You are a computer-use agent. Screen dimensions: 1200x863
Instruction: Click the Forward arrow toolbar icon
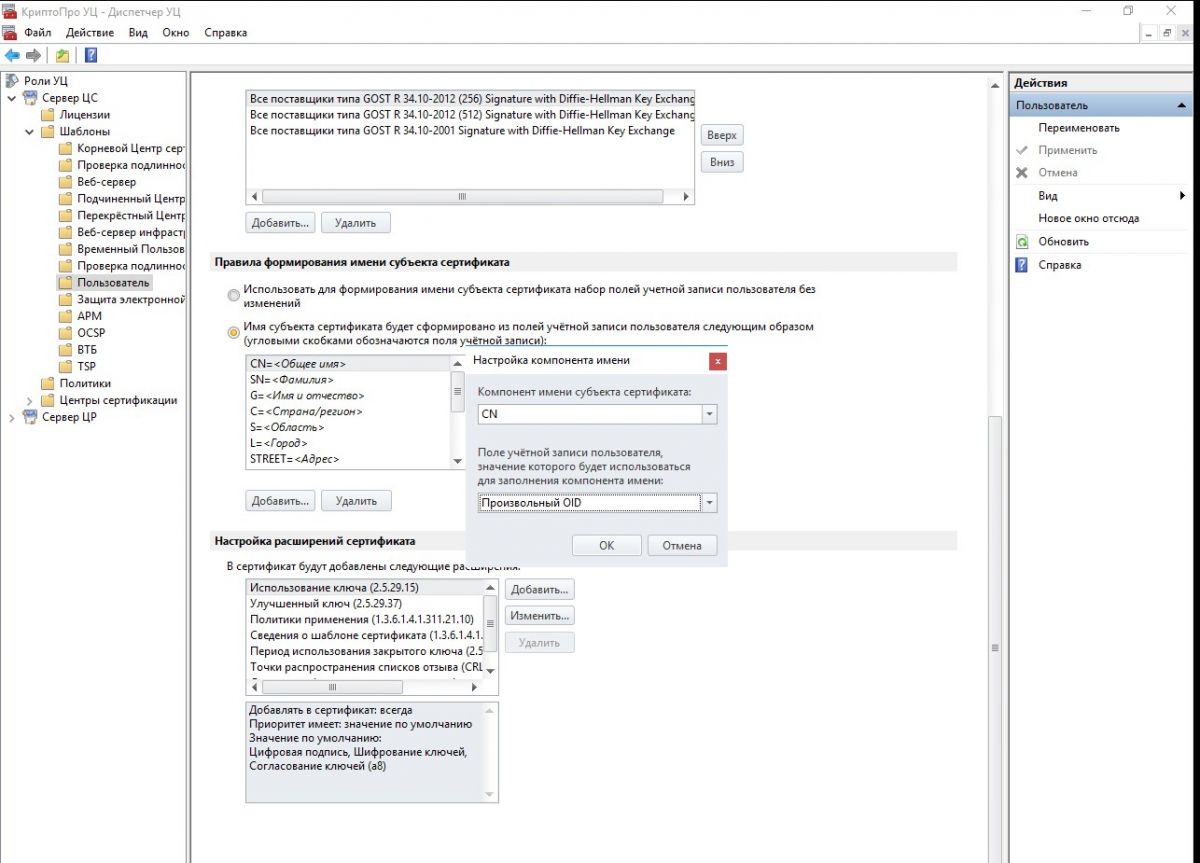pyautogui.click(x=33, y=55)
